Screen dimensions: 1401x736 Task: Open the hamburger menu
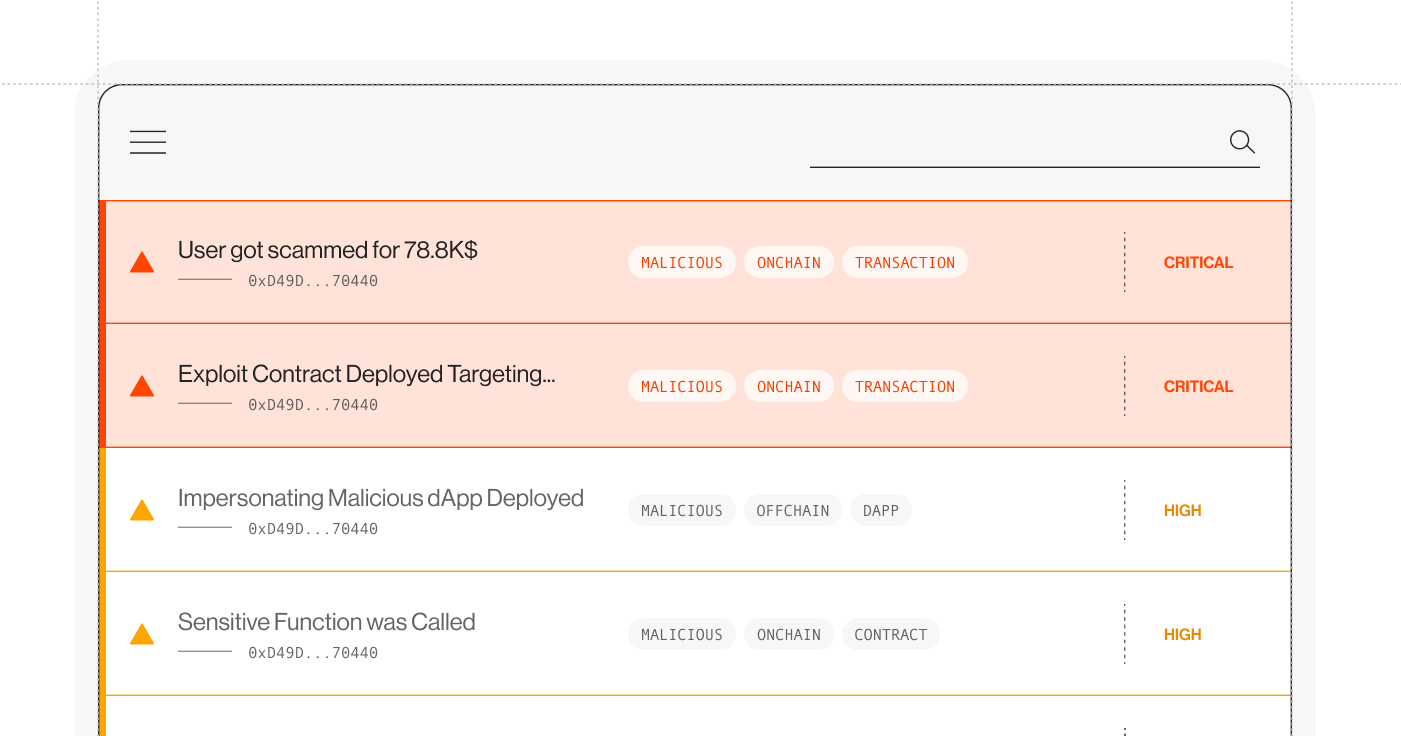pos(148,142)
